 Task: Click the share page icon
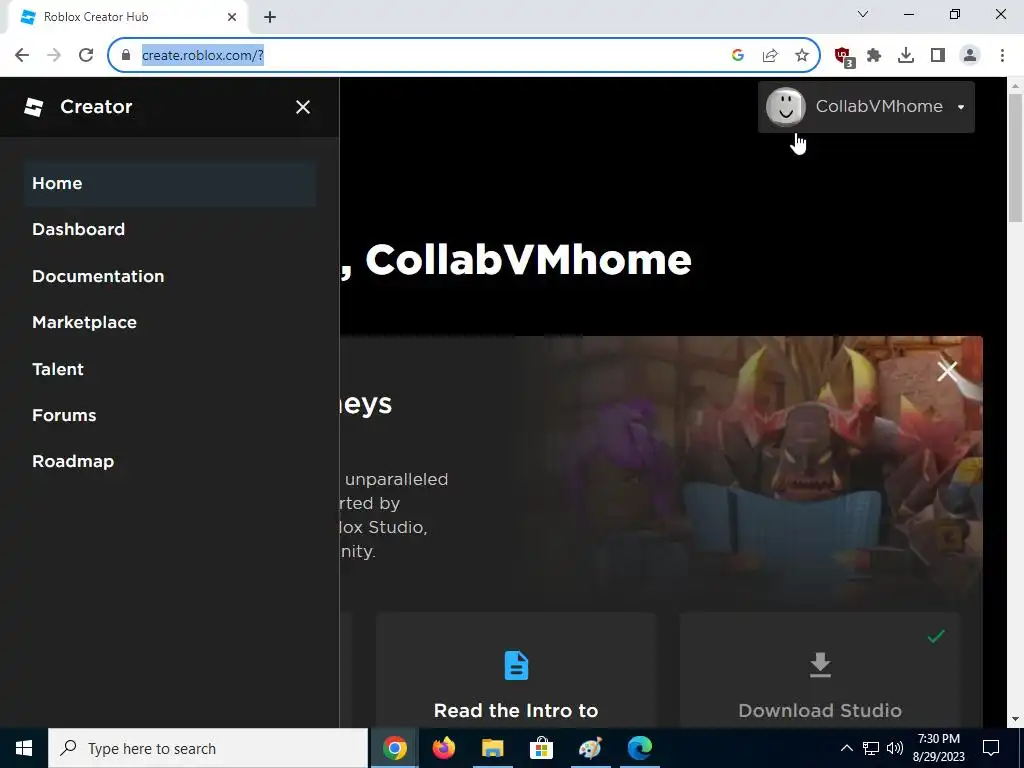tap(770, 56)
